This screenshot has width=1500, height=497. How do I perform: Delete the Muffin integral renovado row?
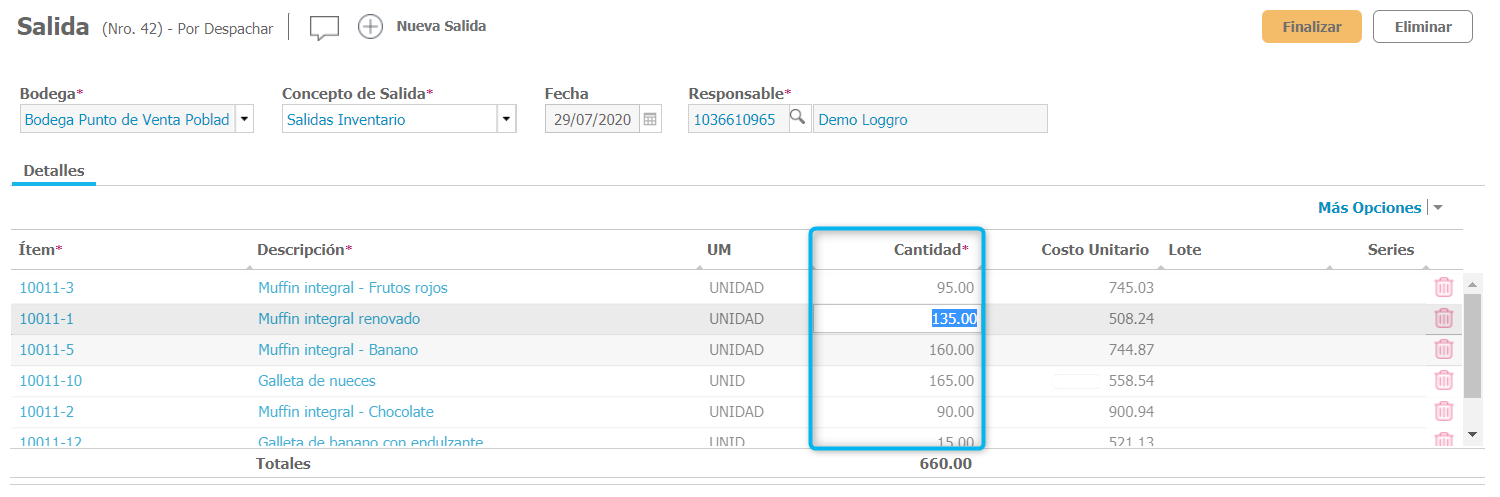click(x=1444, y=319)
